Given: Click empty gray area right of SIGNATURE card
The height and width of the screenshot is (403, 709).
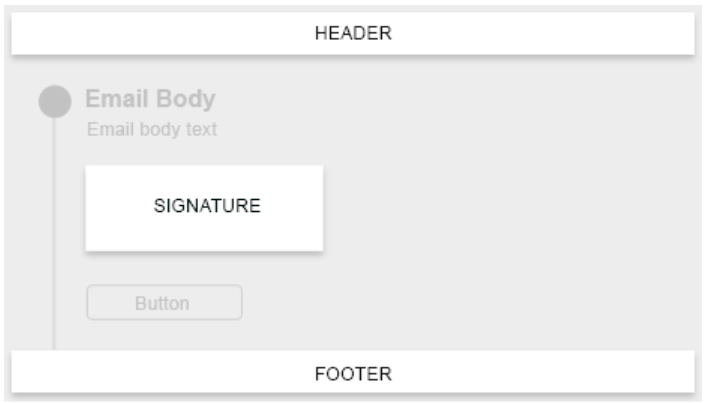Looking at the screenshot, I should [500, 210].
